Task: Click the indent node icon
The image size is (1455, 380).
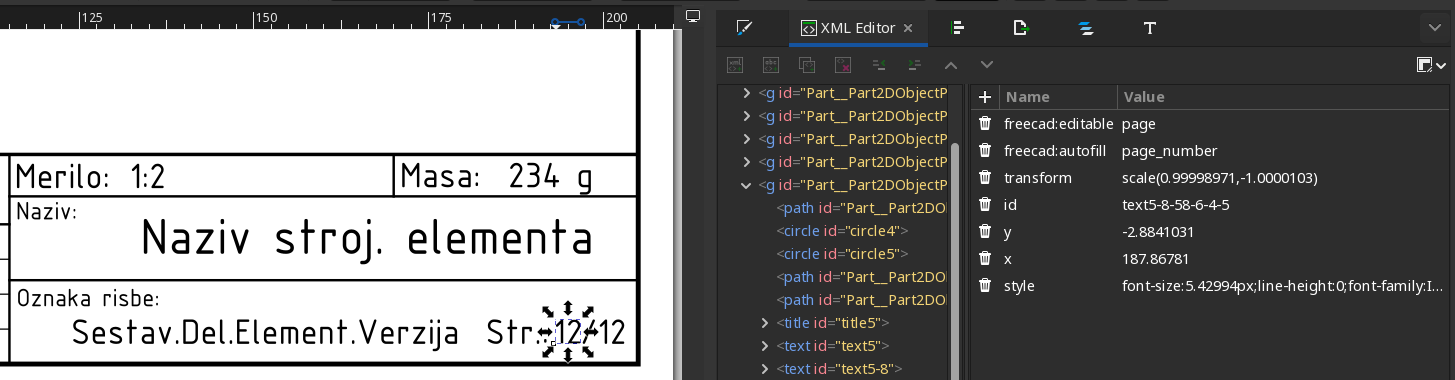Action: pyautogui.click(x=915, y=65)
